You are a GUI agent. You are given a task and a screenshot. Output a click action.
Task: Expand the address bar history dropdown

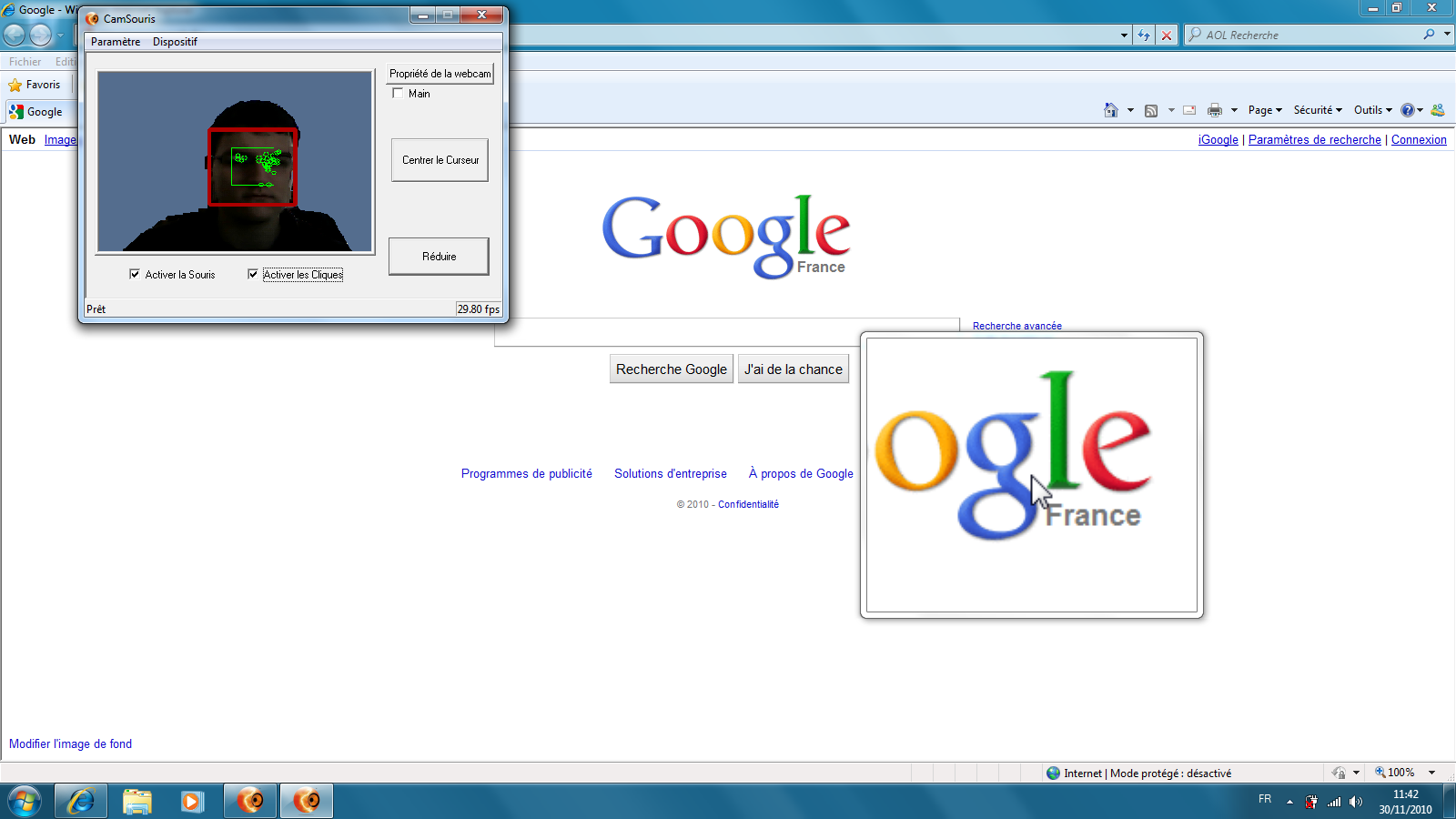[x=1124, y=35]
